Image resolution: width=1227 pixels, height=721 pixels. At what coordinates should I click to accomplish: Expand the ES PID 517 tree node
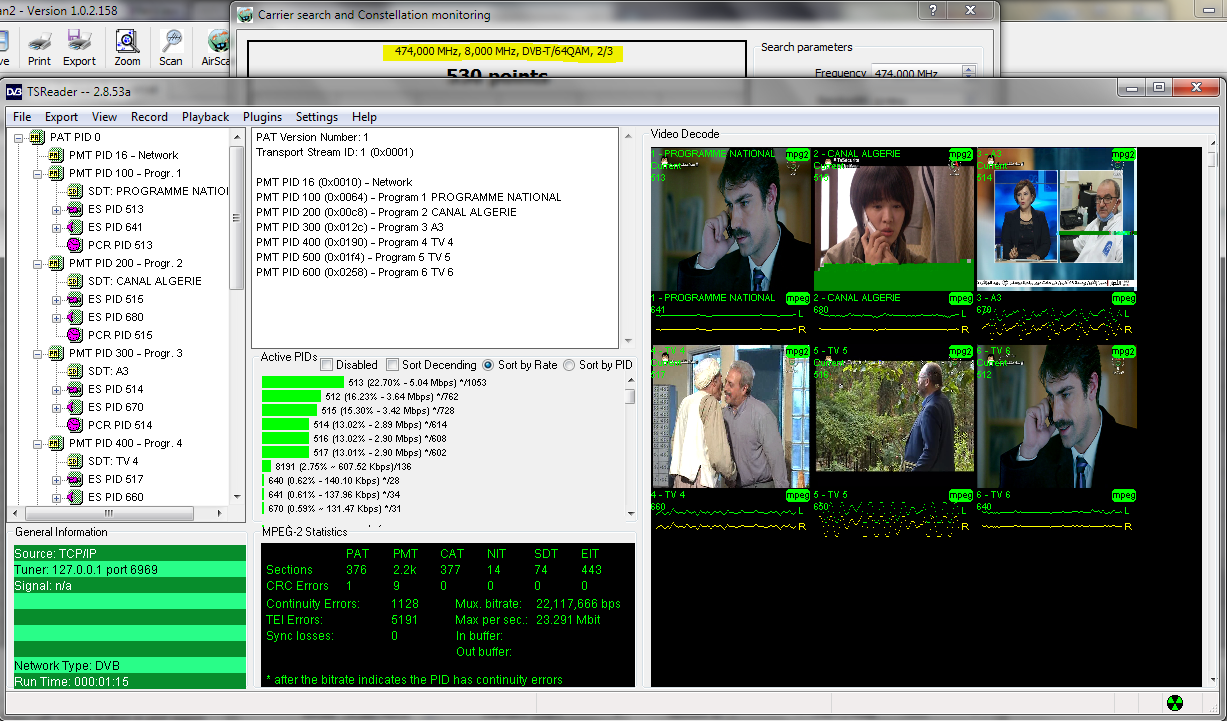click(x=56, y=479)
